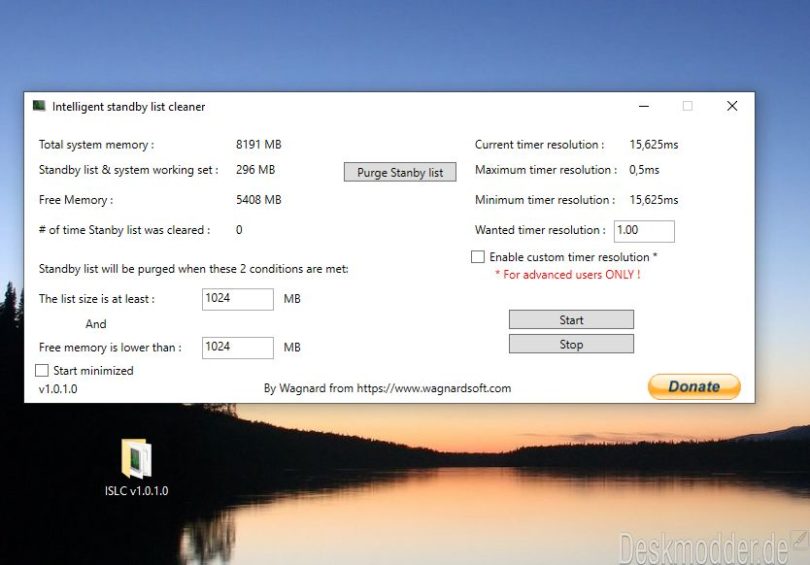Minimize the Intelligent standby list cleaner window
The image size is (810, 565).
pos(641,106)
